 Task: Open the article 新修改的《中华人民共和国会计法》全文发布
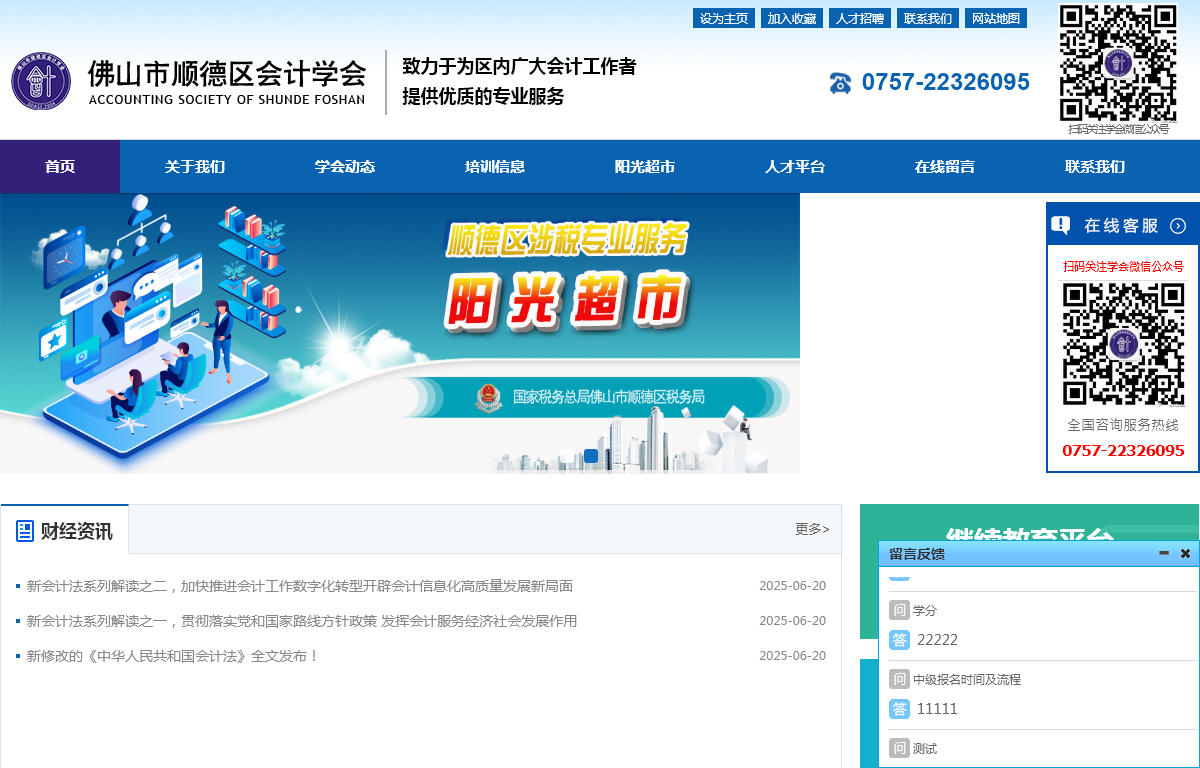[172, 656]
